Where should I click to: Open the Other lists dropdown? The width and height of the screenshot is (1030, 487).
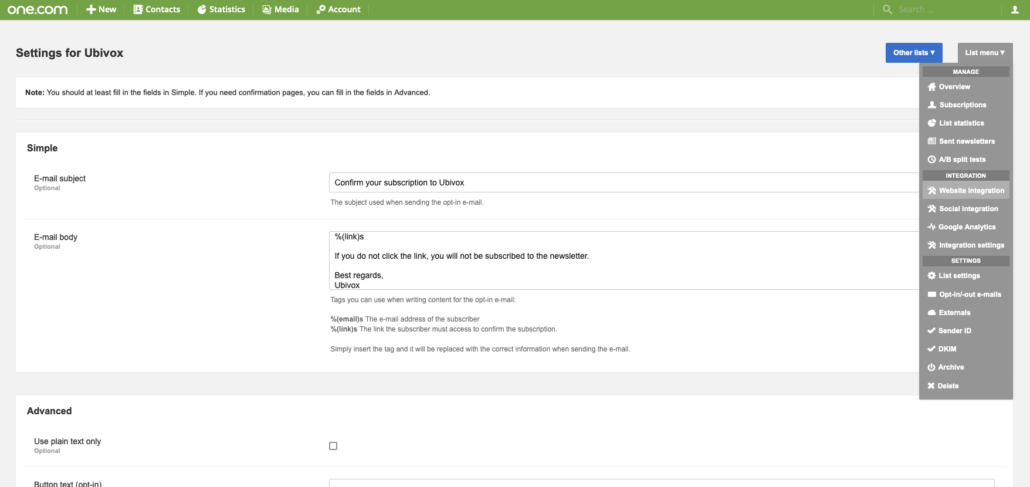pos(914,53)
